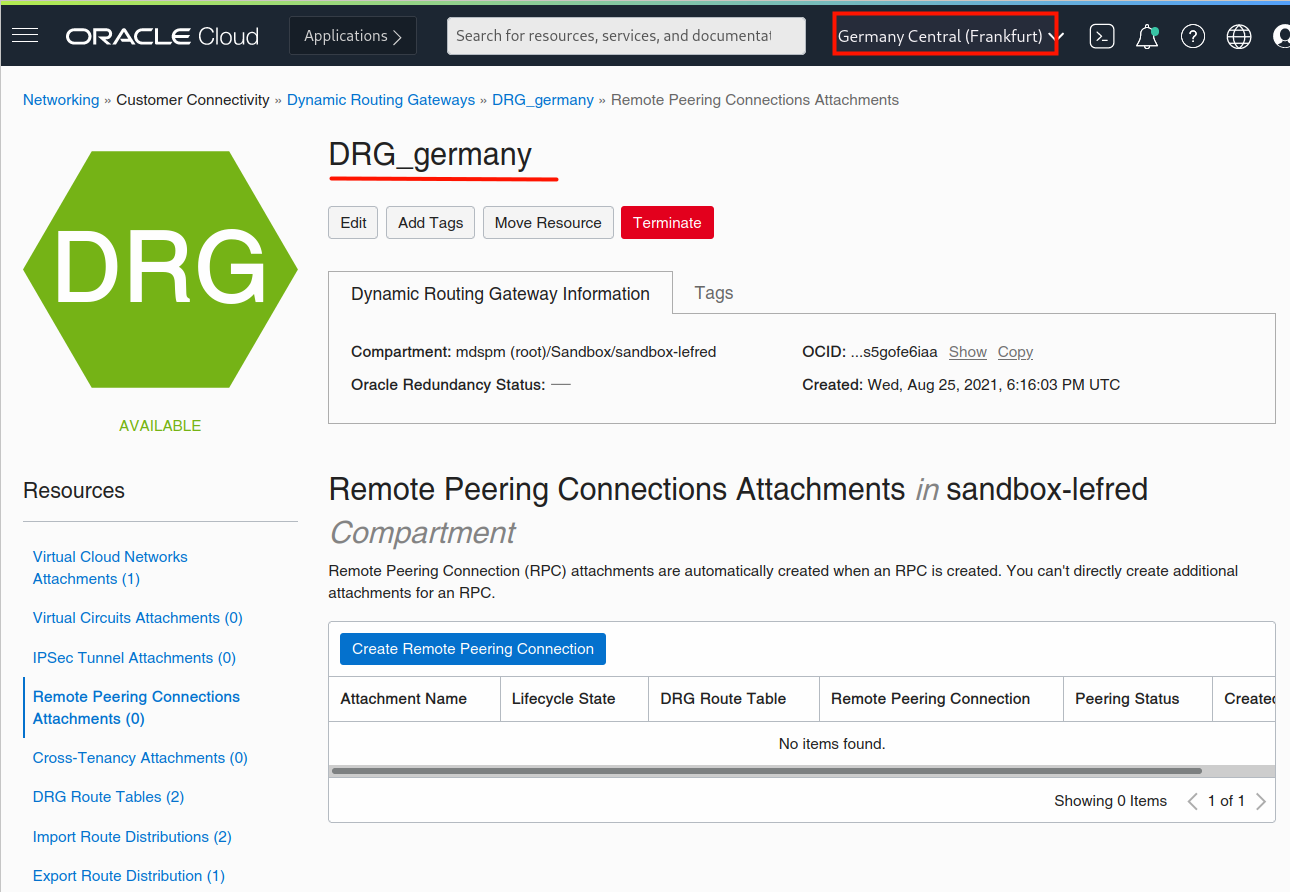The width and height of the screenshot is (1290, 892).
Task: Click the 'No items found.' table message
Action: pyautogui.click(x=832, y=744)
